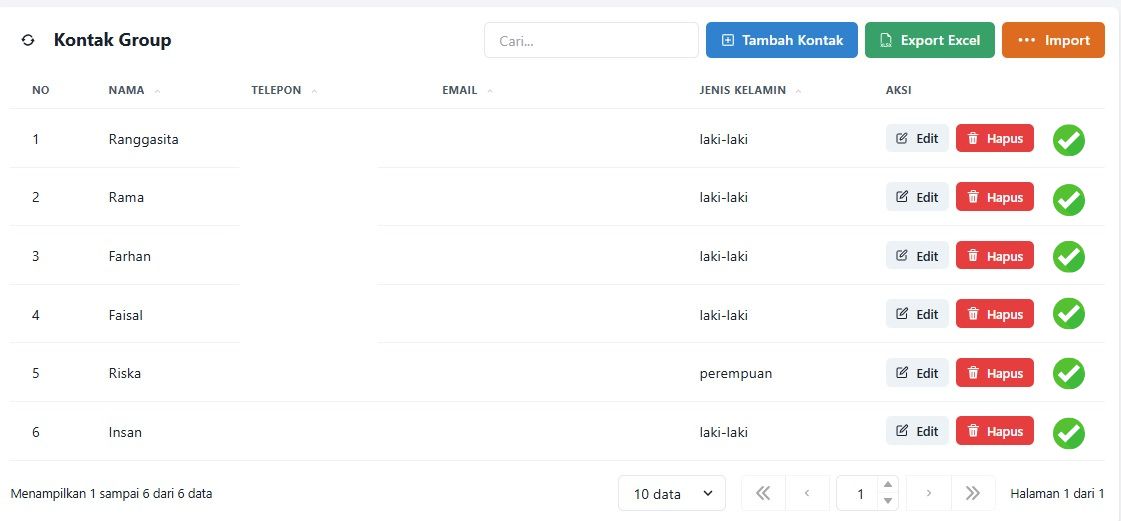The width and height of the screenshot is (1121, 521).
Task: Click green checkmark icon for Ranggasita
Action: tap(1068, 140)
